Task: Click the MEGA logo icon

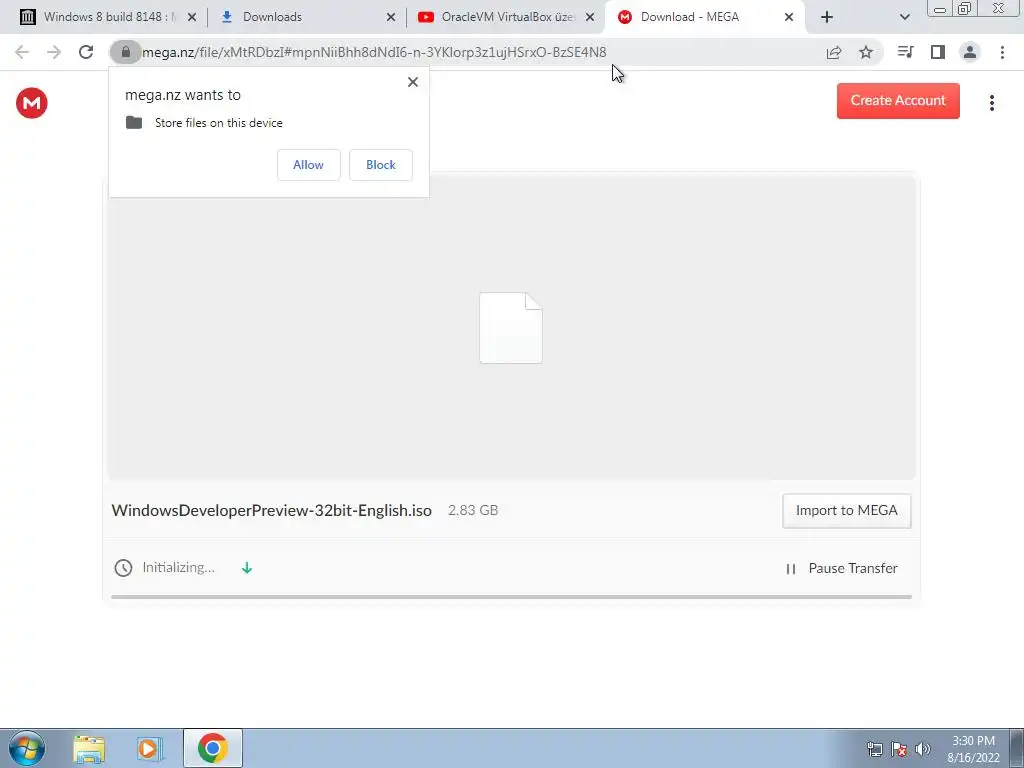Action: 31,103
